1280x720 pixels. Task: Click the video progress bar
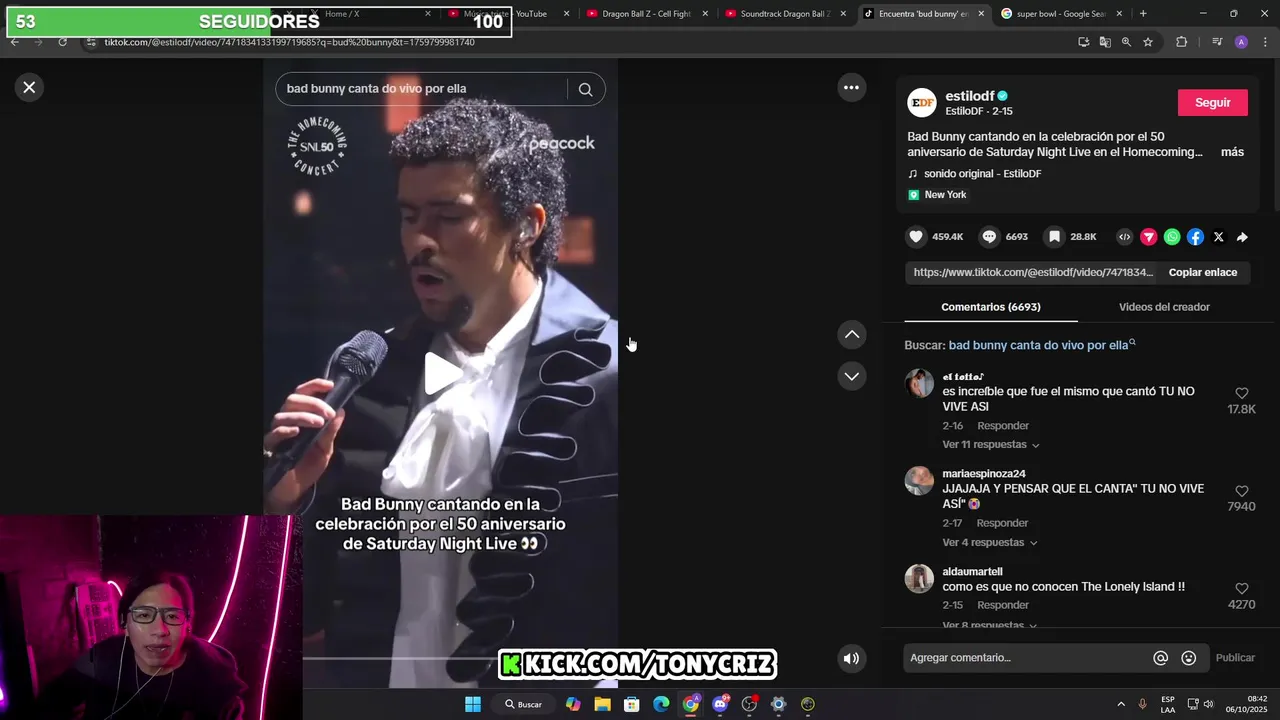coord(441,658)
